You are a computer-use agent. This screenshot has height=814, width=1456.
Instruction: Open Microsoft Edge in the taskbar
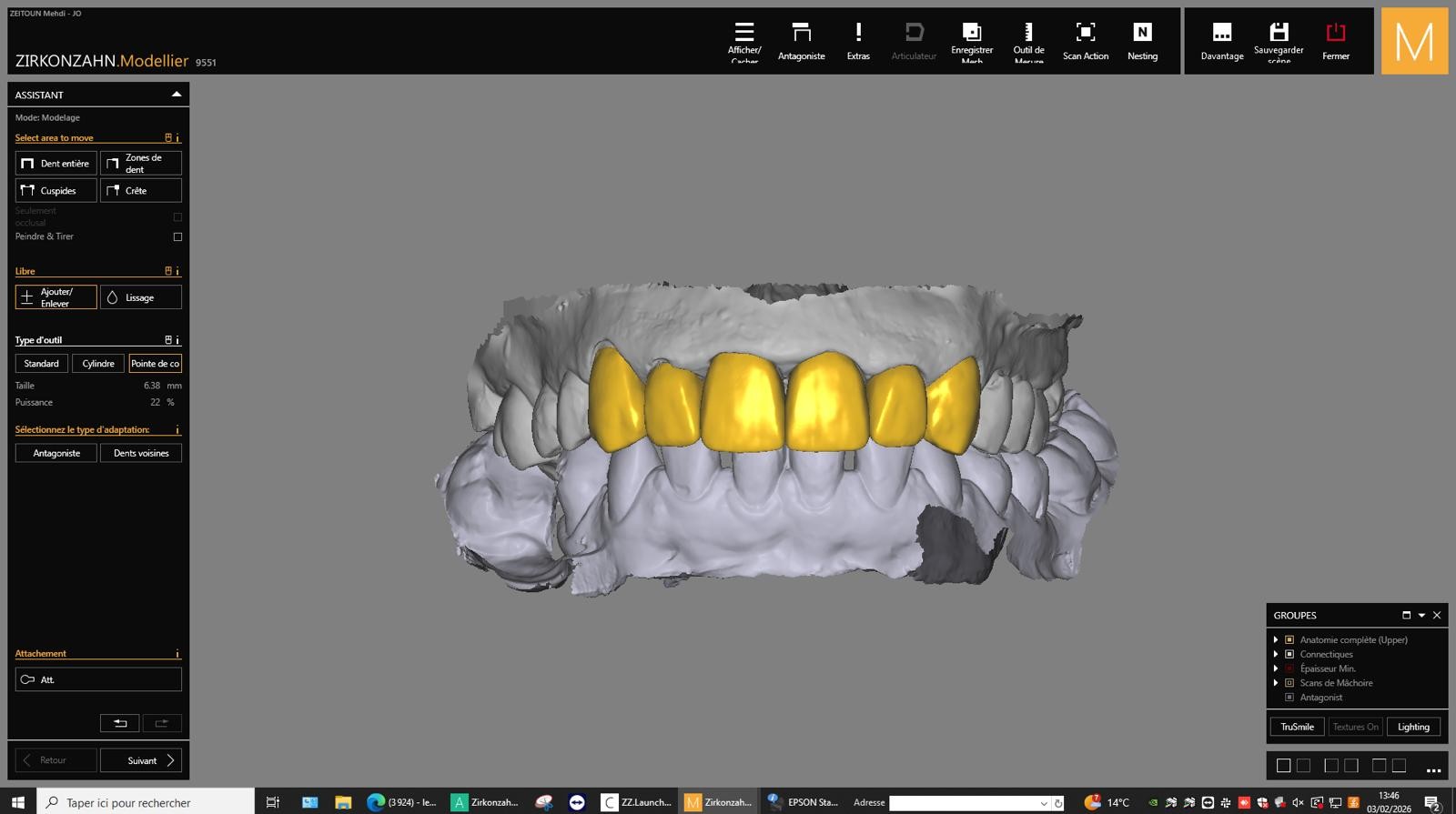tap(401, 802)
